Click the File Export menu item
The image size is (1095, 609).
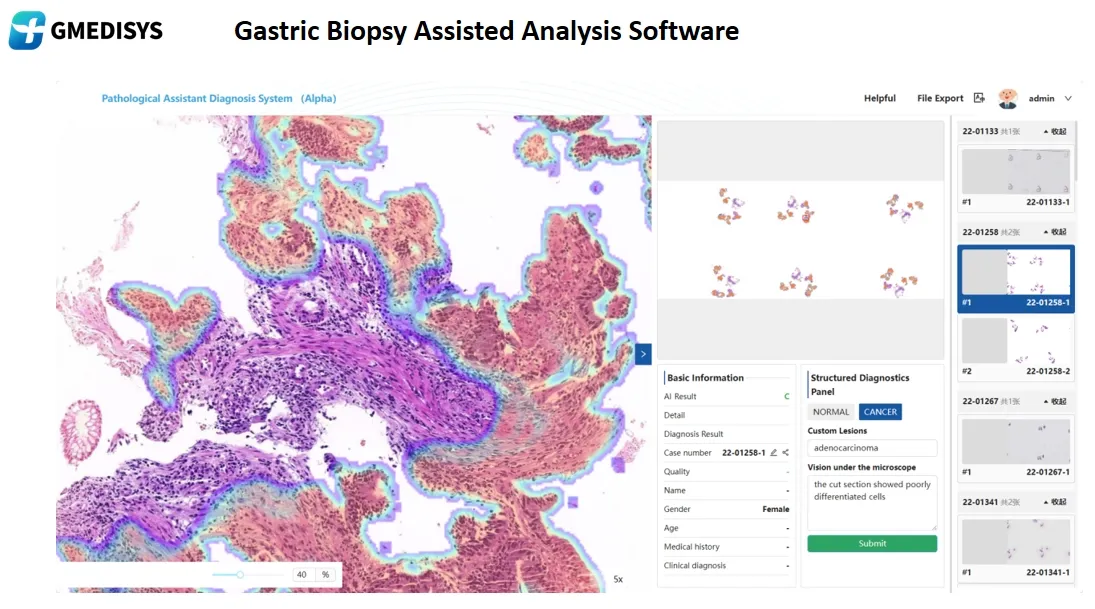tap(940, 99)
